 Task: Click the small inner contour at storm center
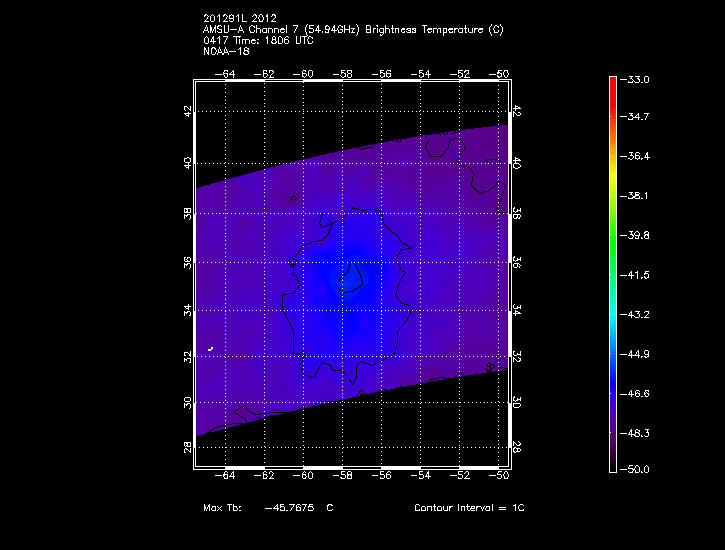(x=351, y=277)
